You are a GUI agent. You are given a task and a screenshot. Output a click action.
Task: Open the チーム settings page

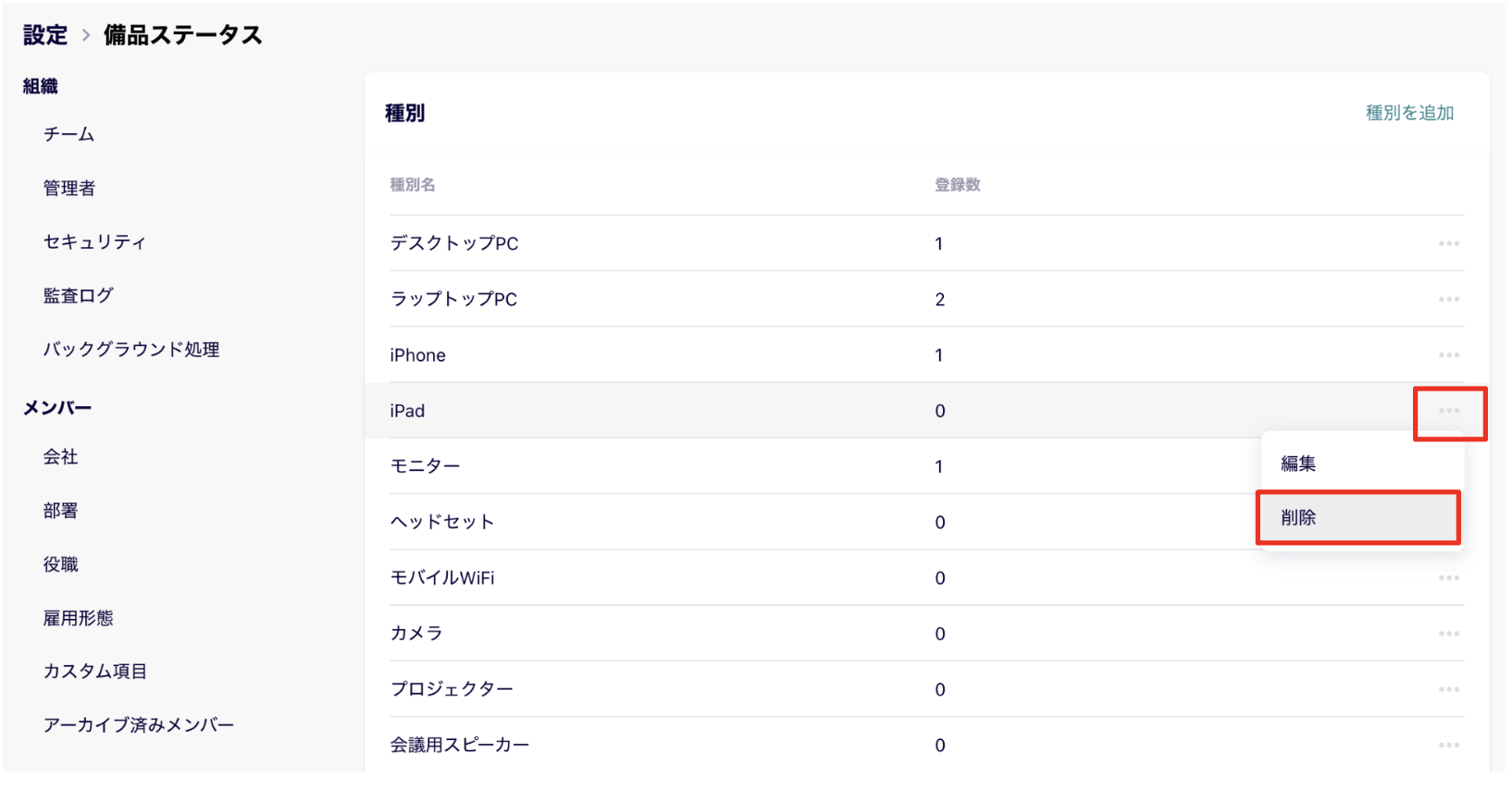tap(68, 134)
